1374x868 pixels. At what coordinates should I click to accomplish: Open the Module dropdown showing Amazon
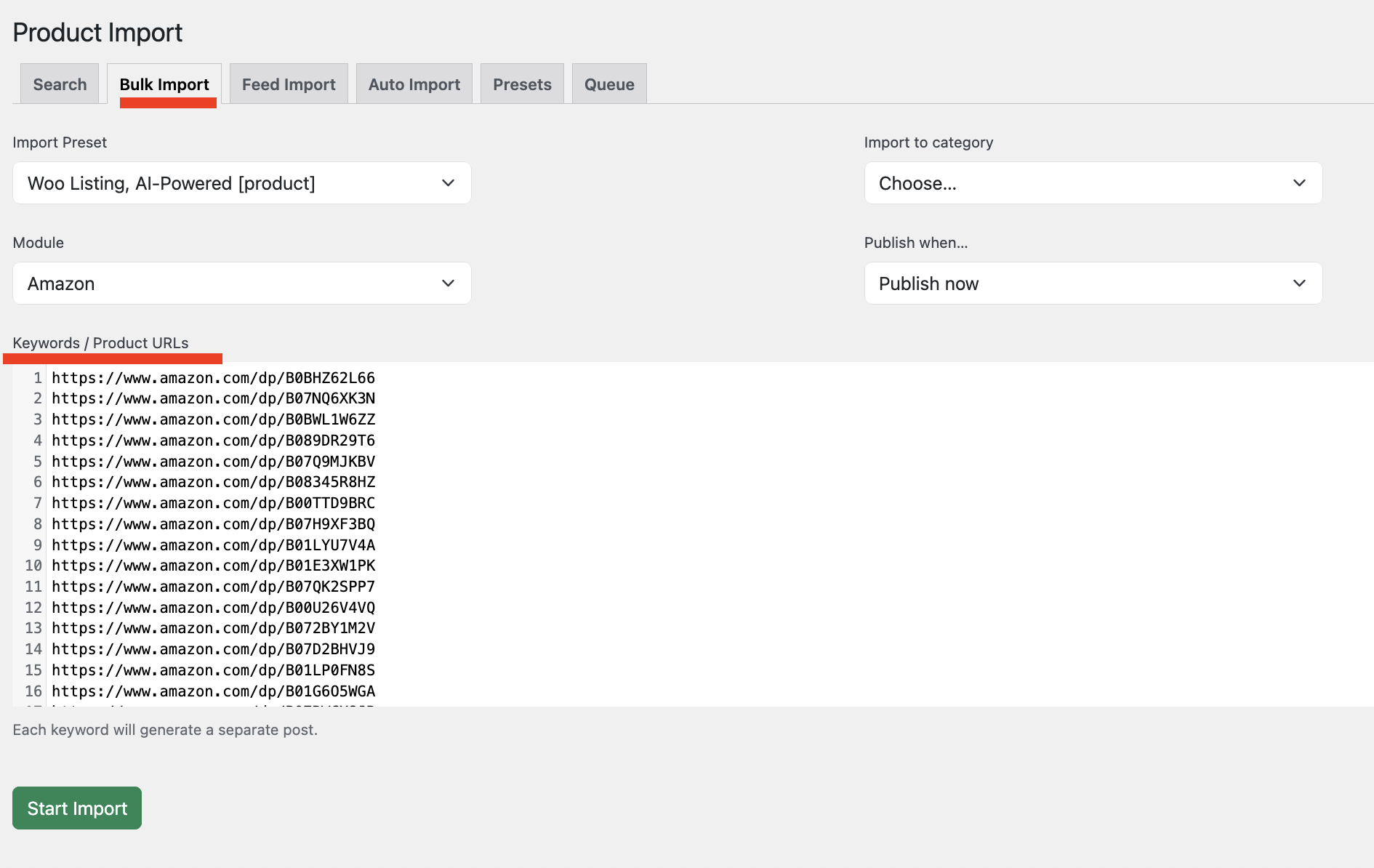click(x=241, y=284)
